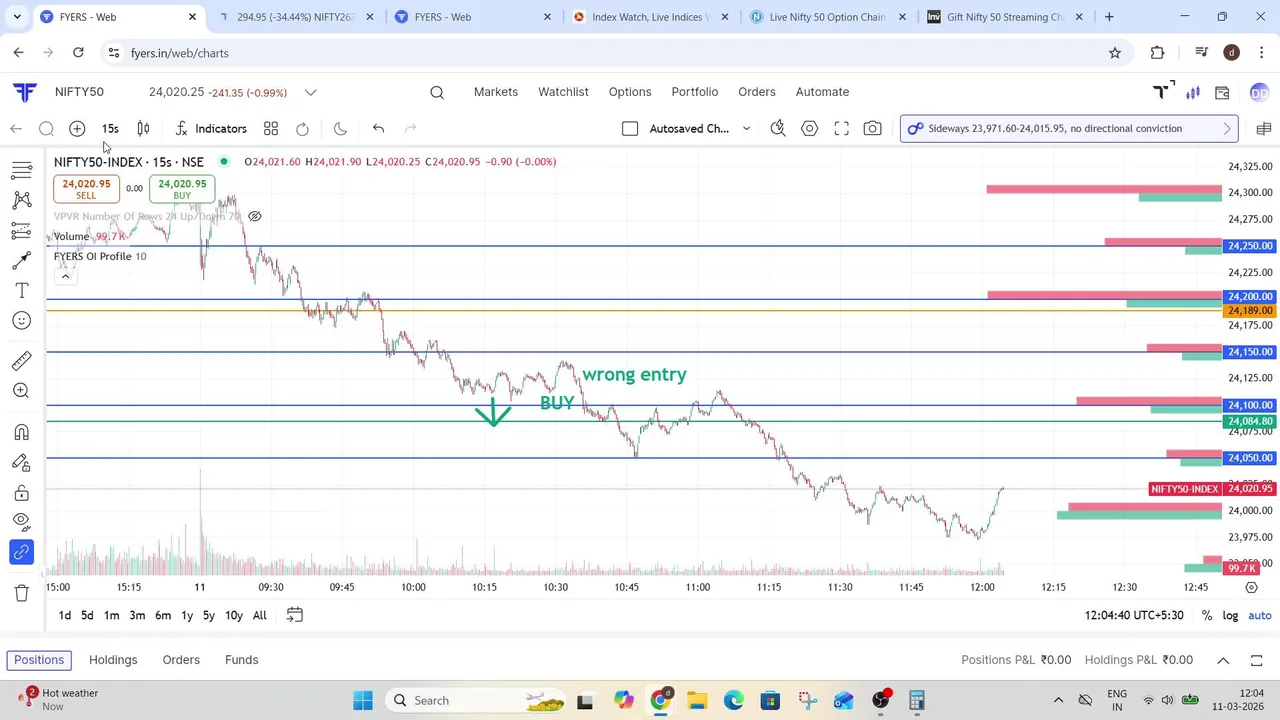Open the layout templates grid icon
1280x720 pixels.
pos(271,128)
